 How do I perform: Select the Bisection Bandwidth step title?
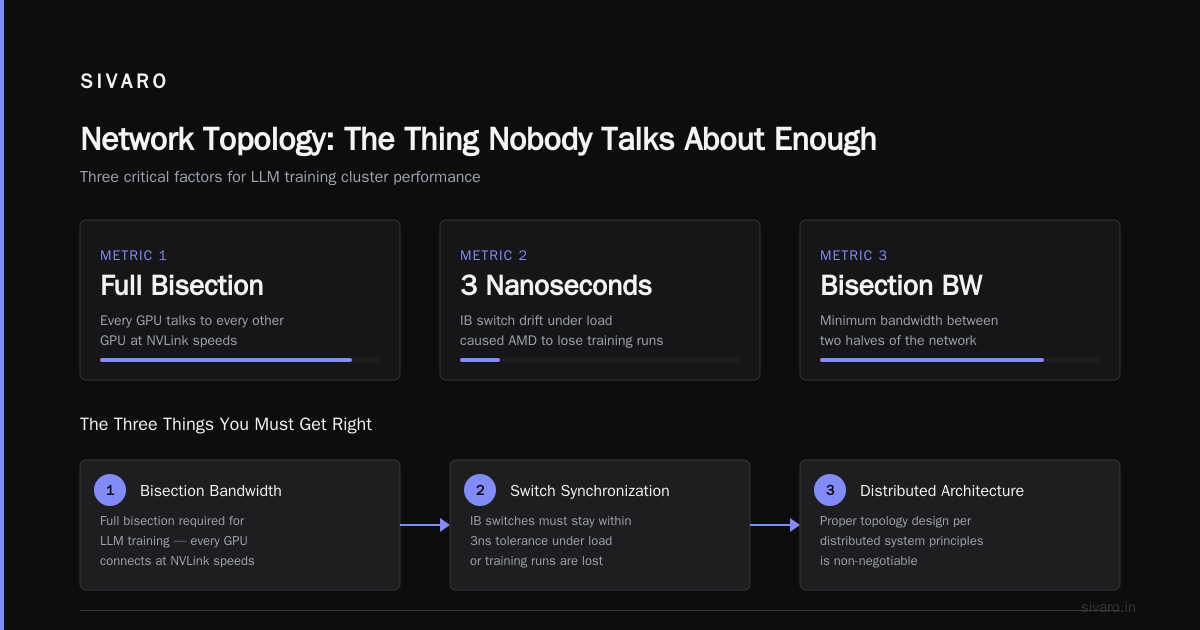pos(211,491)
